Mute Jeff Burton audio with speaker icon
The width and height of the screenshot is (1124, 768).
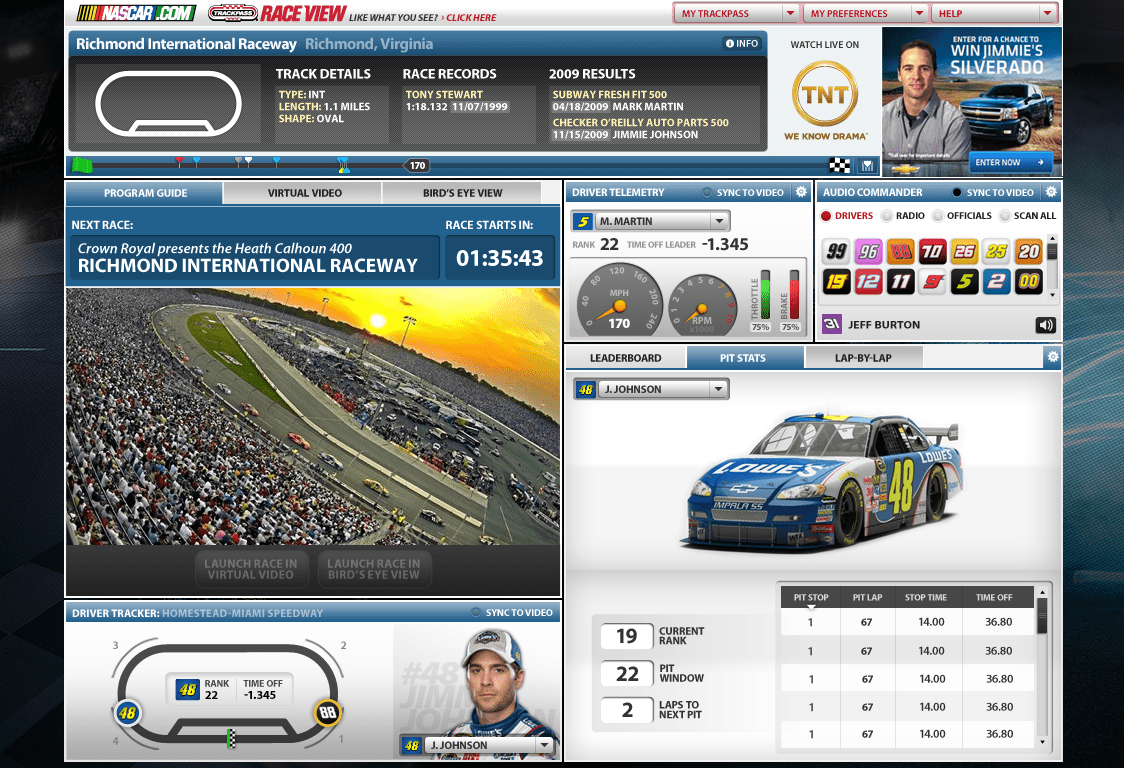(x=1045, y=325)
